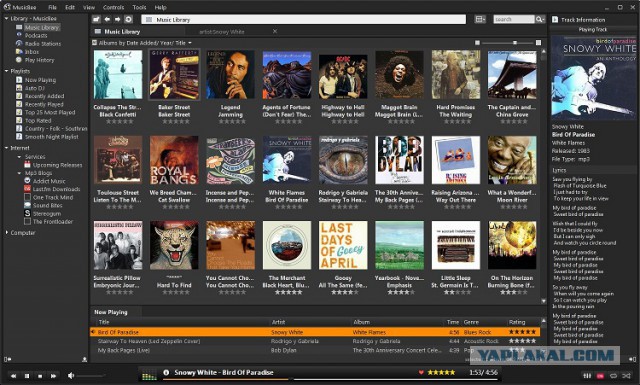640x385 pixels.
Task: Close the artist:Snowy White tab
Action: (275, 31)
